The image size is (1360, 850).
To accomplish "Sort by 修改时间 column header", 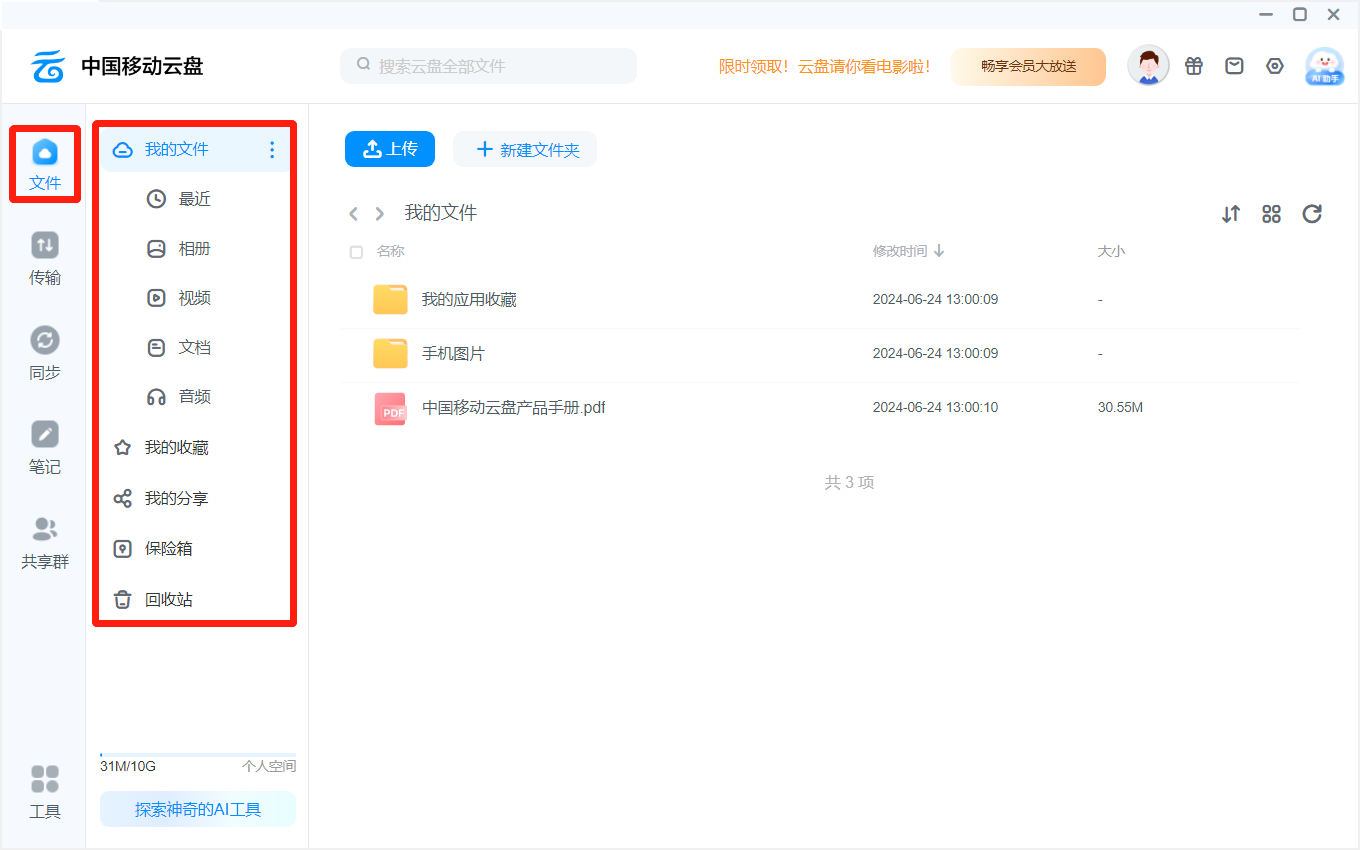I will 909,251.
